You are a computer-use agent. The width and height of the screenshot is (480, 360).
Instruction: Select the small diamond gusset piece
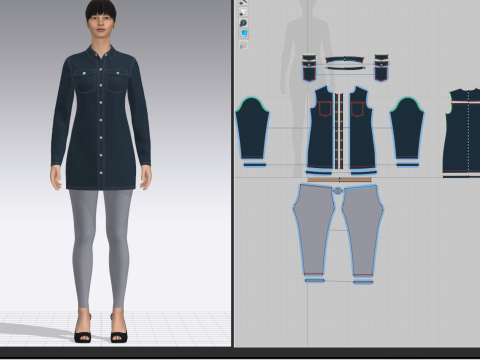point(338,191)
